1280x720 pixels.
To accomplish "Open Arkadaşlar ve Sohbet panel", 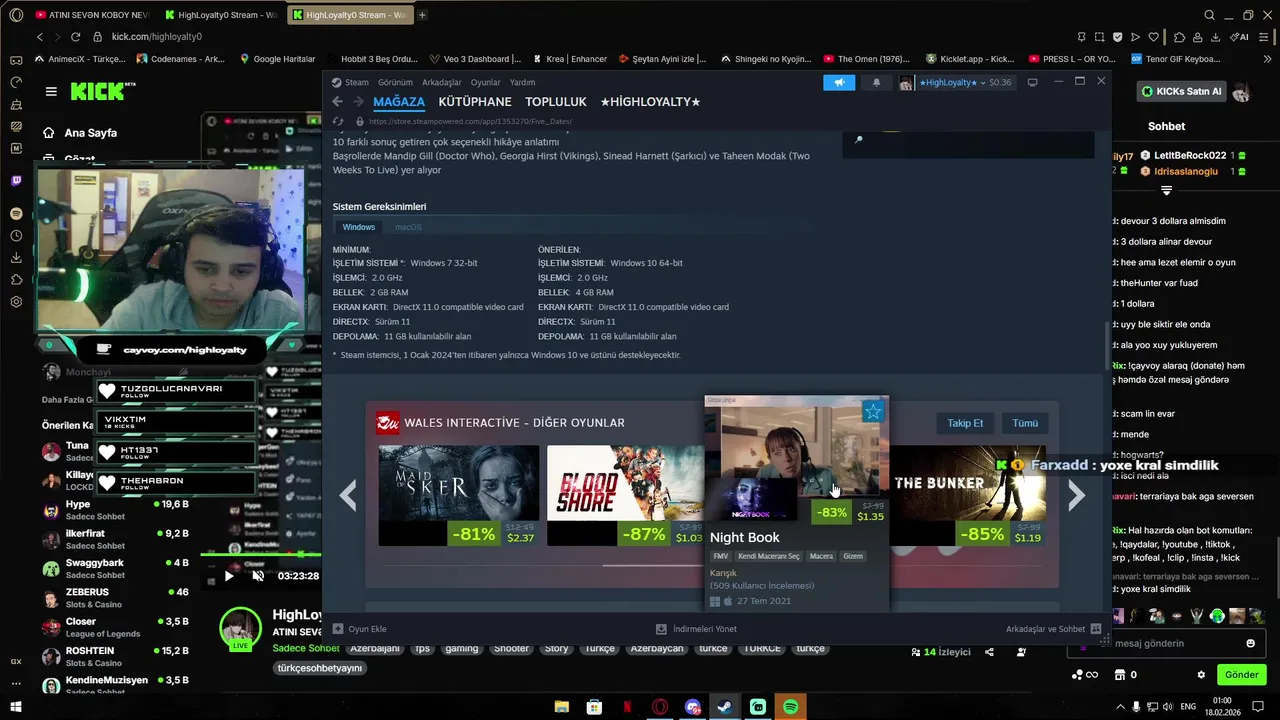I will point(1053,629).
